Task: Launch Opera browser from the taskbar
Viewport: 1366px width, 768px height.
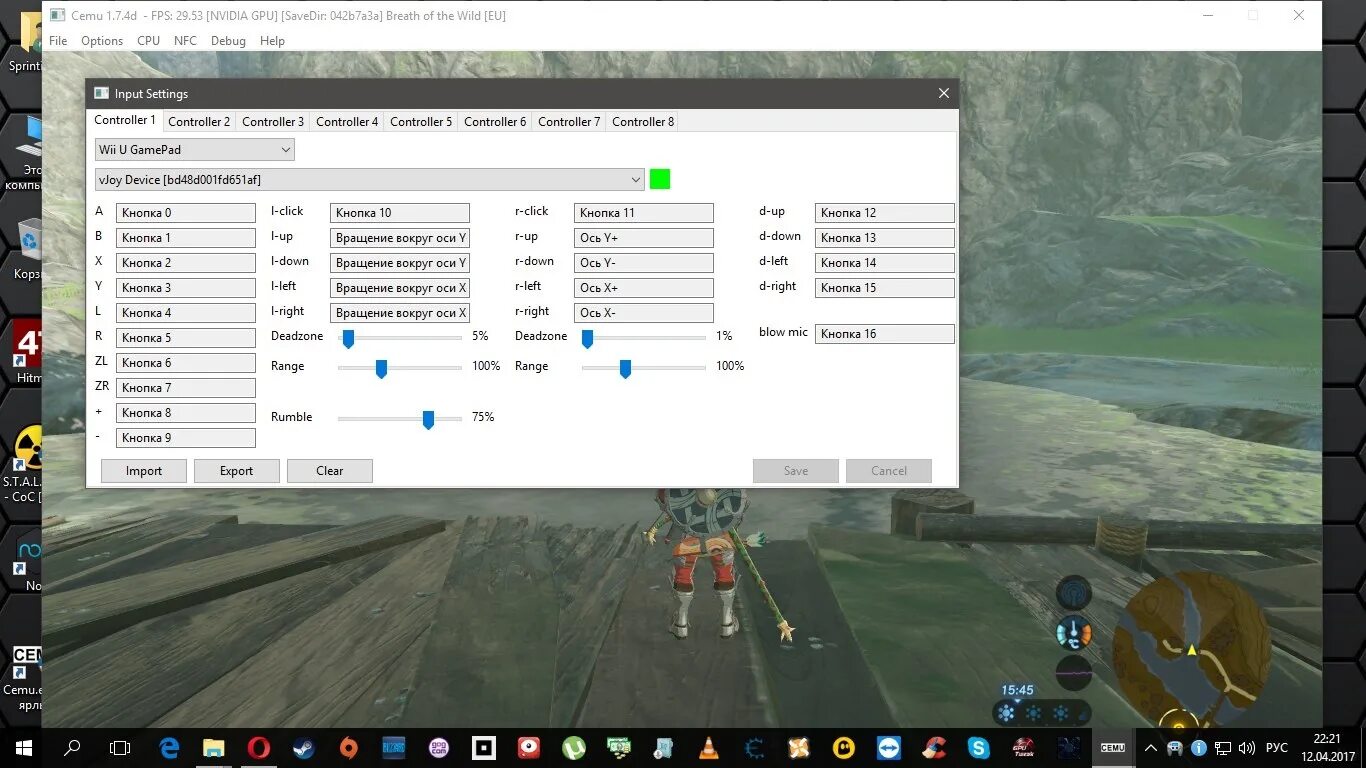Action: [x=259, y=747]
